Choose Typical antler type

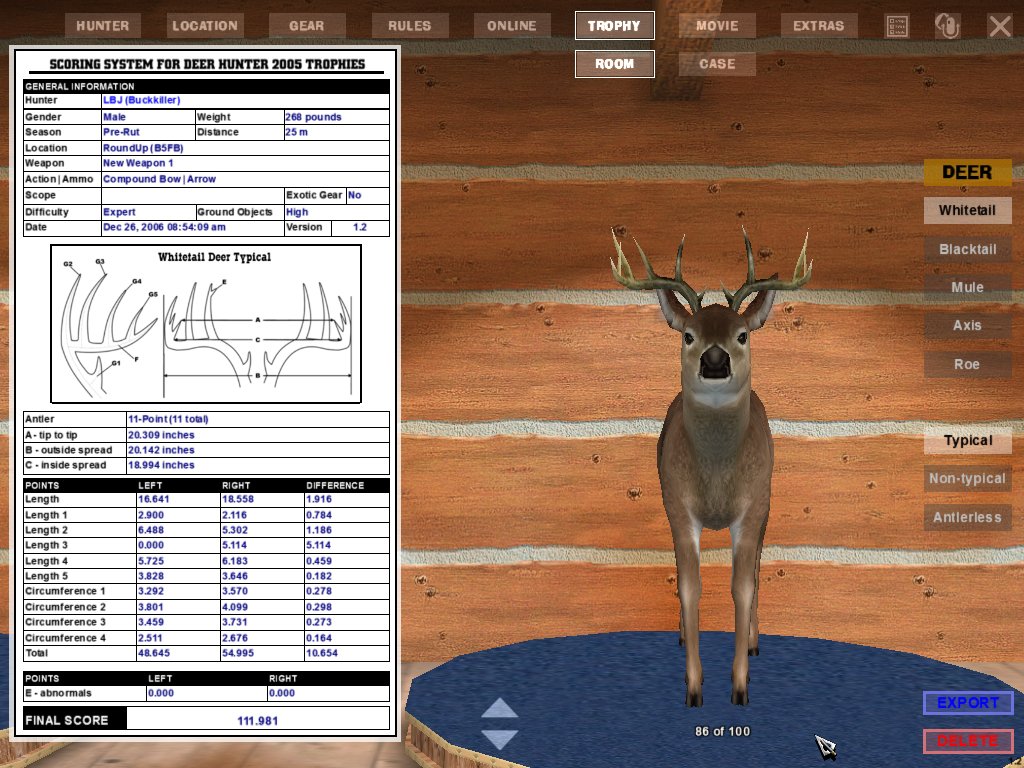(967, 441)
